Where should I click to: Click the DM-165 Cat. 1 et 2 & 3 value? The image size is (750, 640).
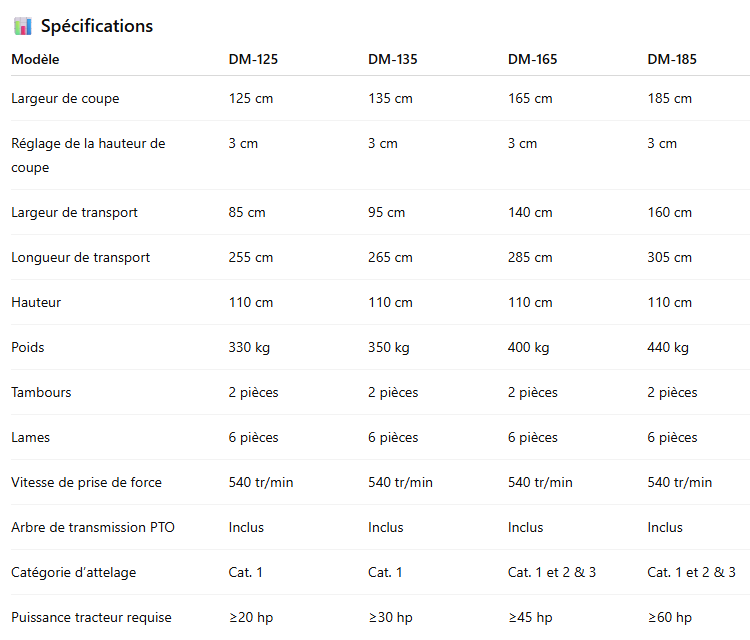coord(552,572)
